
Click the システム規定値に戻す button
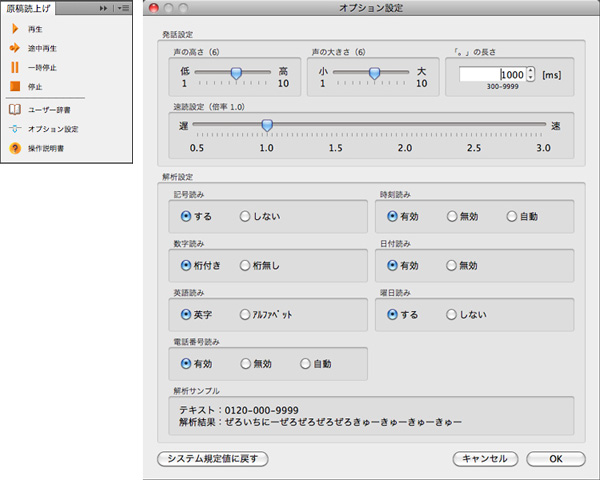212,458
